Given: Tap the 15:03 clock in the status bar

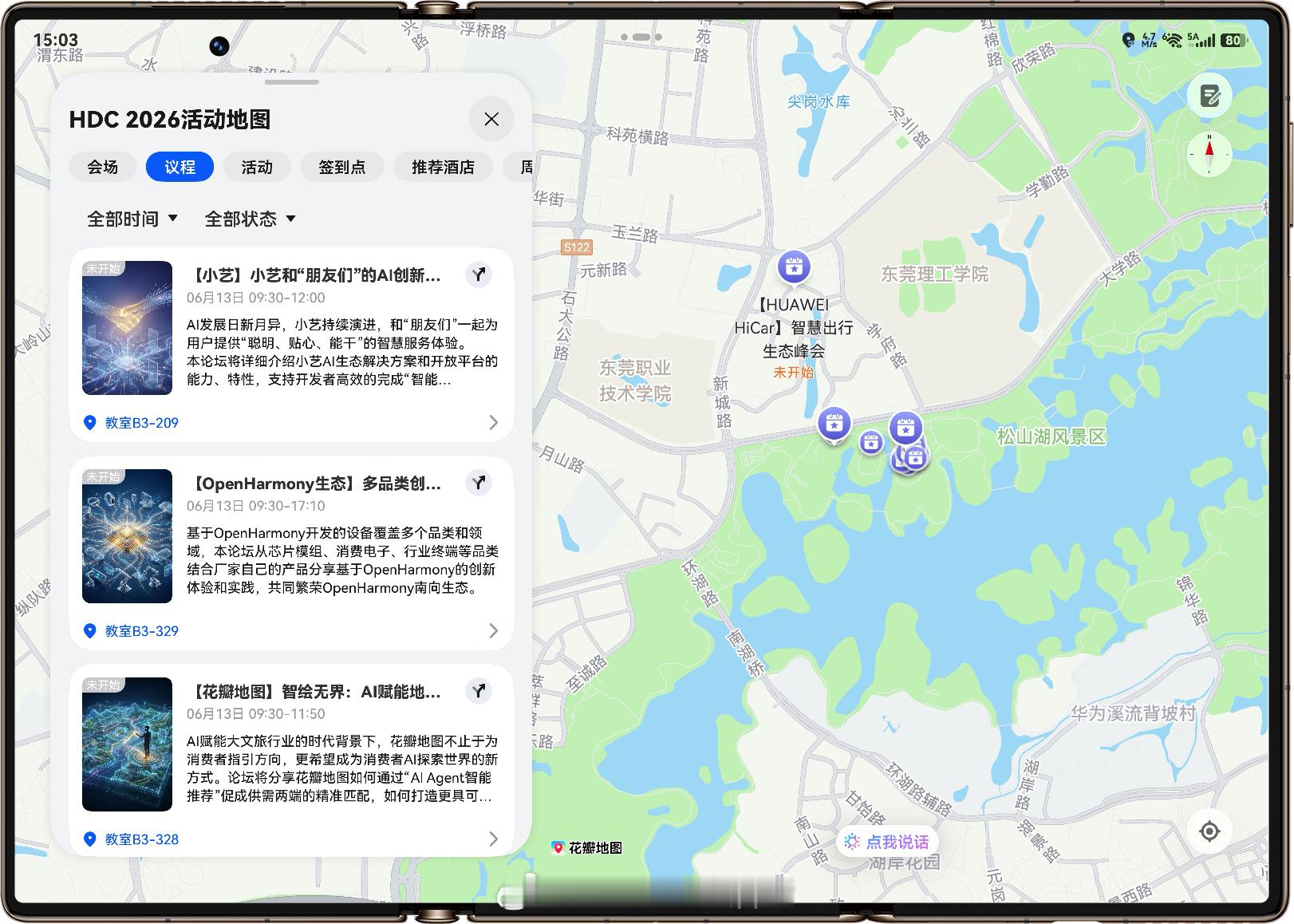Looking at the screenshot, I should (56, 40).
